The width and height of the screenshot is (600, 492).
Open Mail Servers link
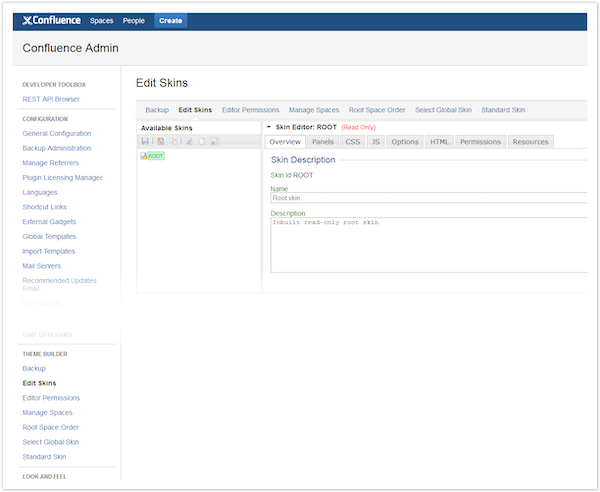pyautogui.click(x=41, y=266)
